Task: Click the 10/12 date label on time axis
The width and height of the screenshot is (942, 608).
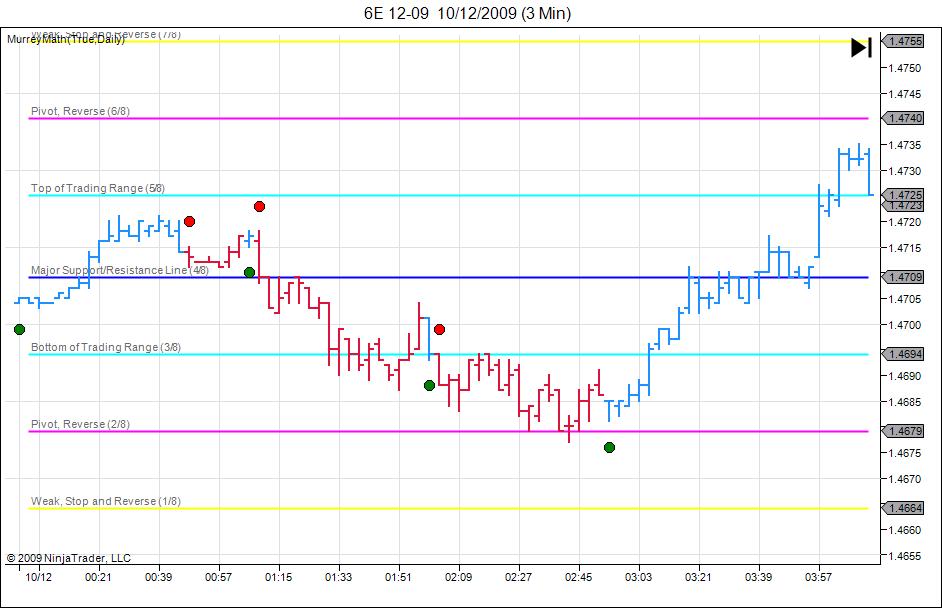Action: [x=38, y=577]
